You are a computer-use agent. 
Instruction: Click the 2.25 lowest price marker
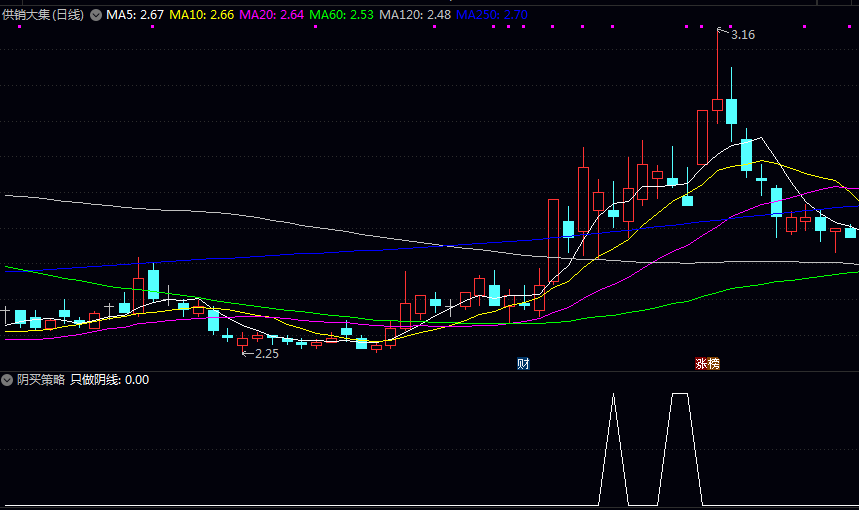(x=266, y=353)
